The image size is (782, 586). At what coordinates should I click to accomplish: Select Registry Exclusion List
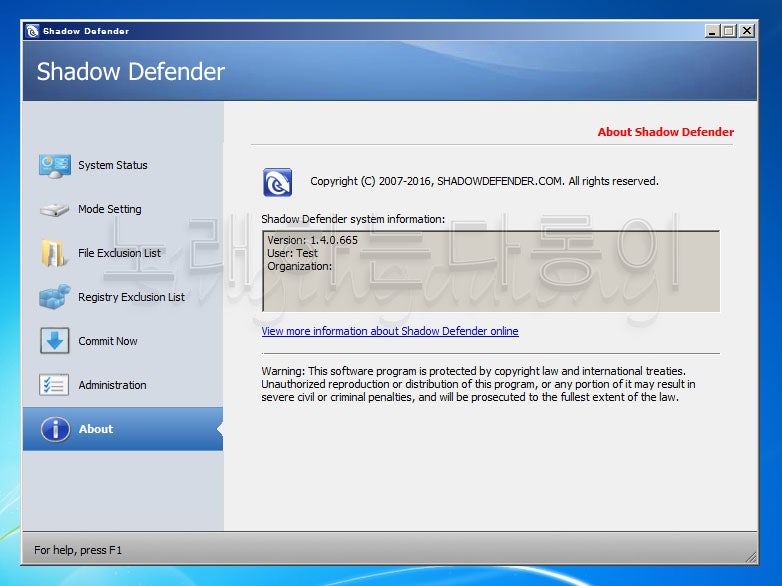click(131, 297)
